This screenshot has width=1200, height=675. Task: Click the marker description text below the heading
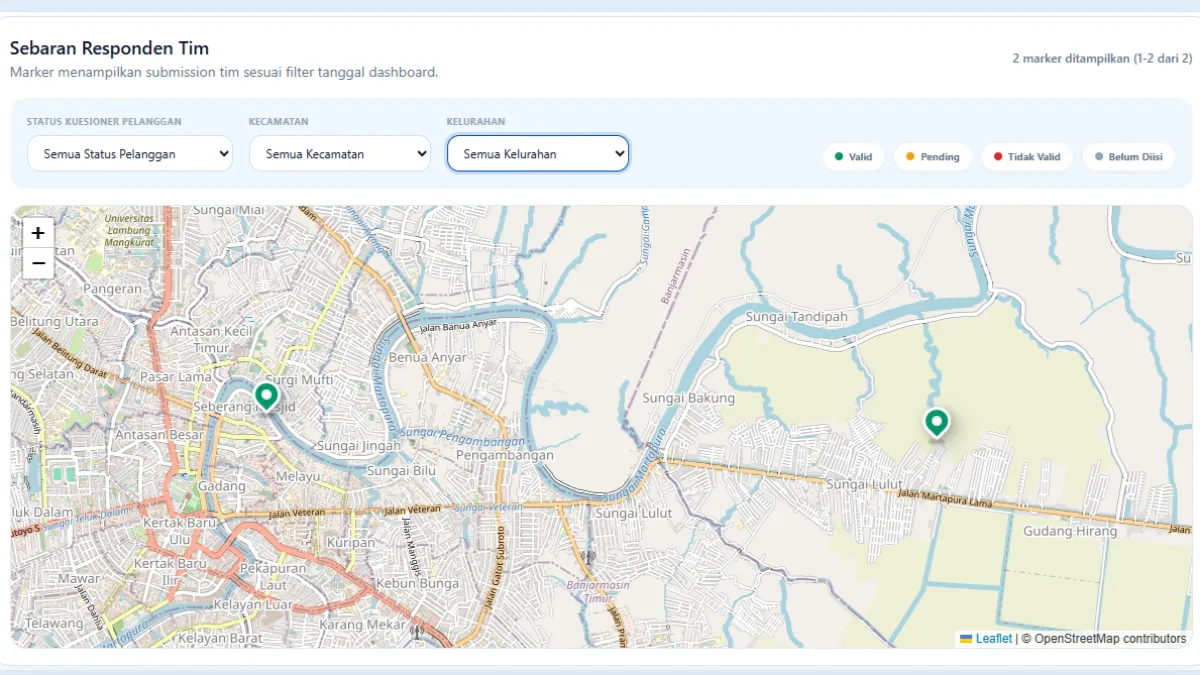tap(224, 73)
